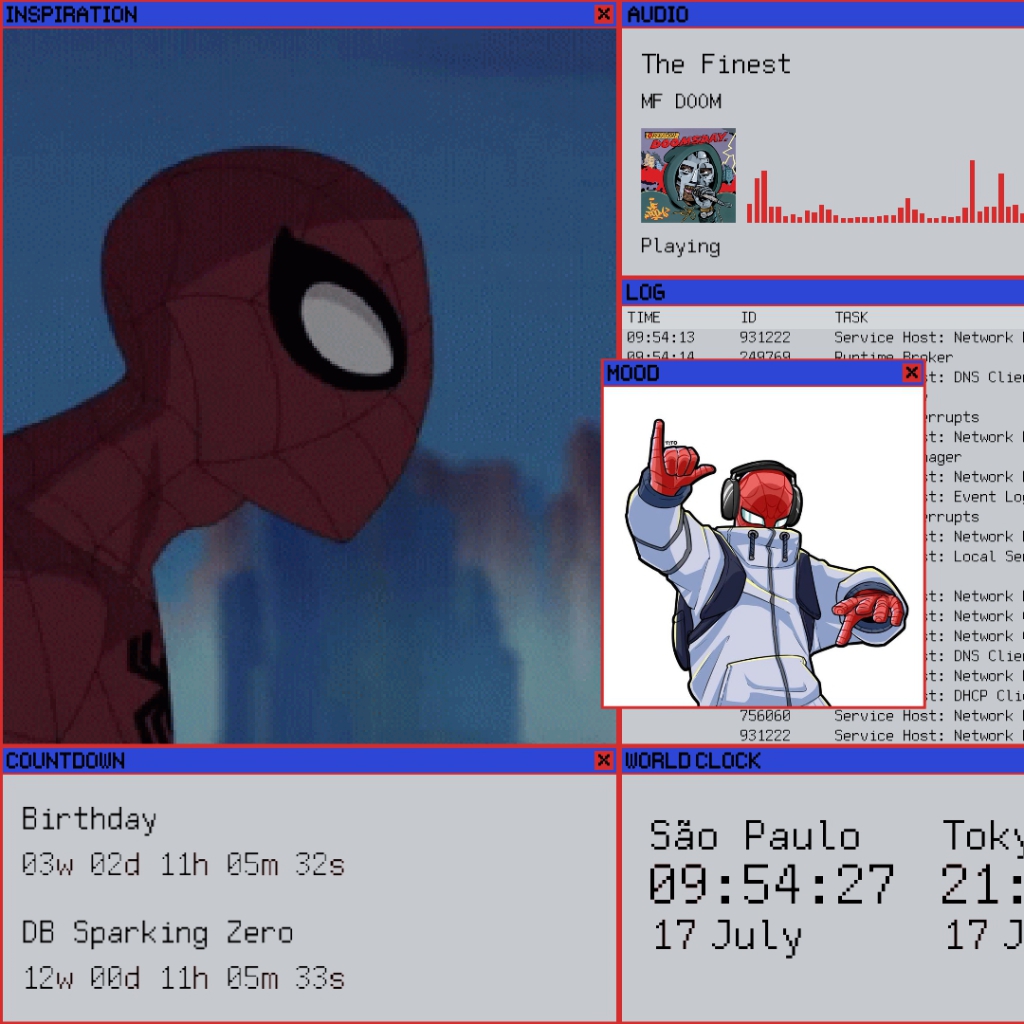Click the DB Sparking Zero countdown label

coord(157,933)
